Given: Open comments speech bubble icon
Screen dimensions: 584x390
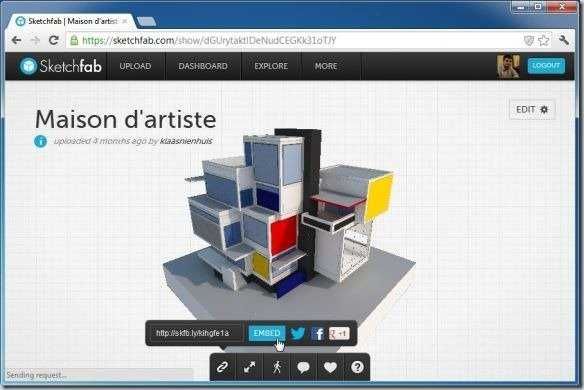Looking at the screenshot, I should (x=304, y=367).
